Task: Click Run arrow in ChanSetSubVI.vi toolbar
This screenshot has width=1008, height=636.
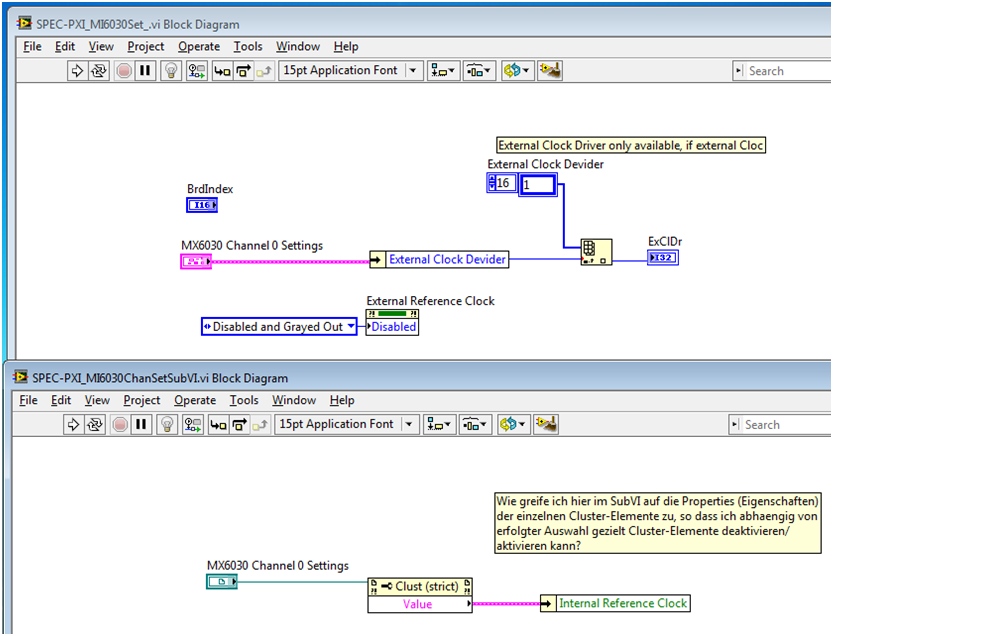Action: 73,424
